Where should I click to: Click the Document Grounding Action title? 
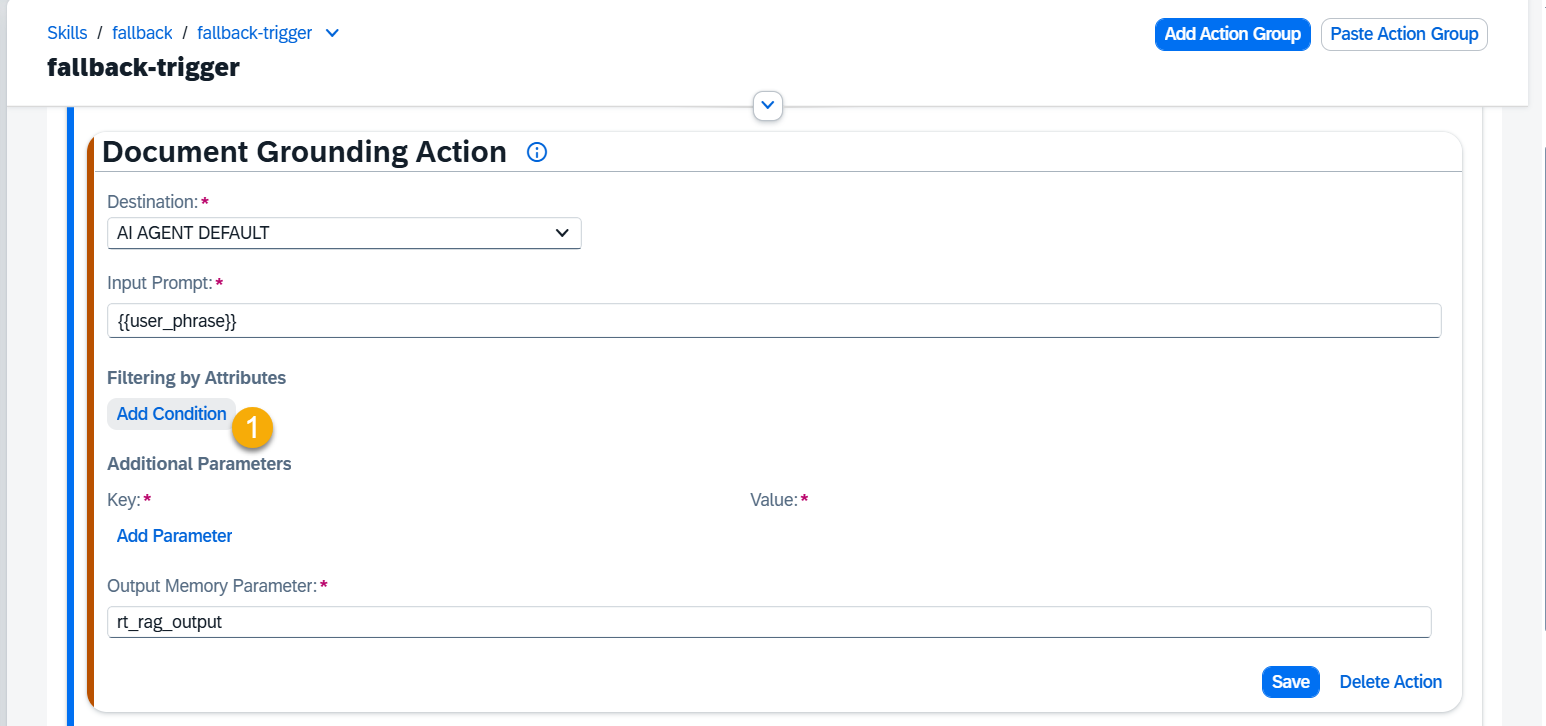(304, 152)
